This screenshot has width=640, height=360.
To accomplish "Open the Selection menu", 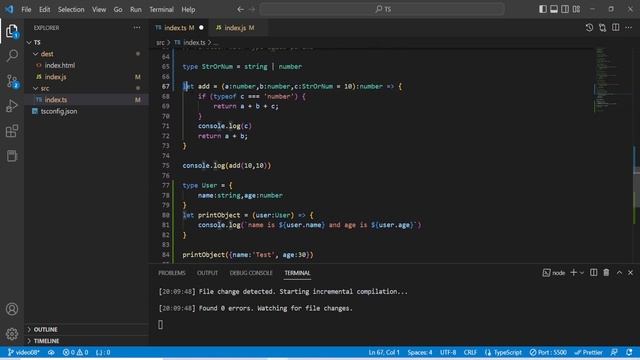I will pos(71,9).
